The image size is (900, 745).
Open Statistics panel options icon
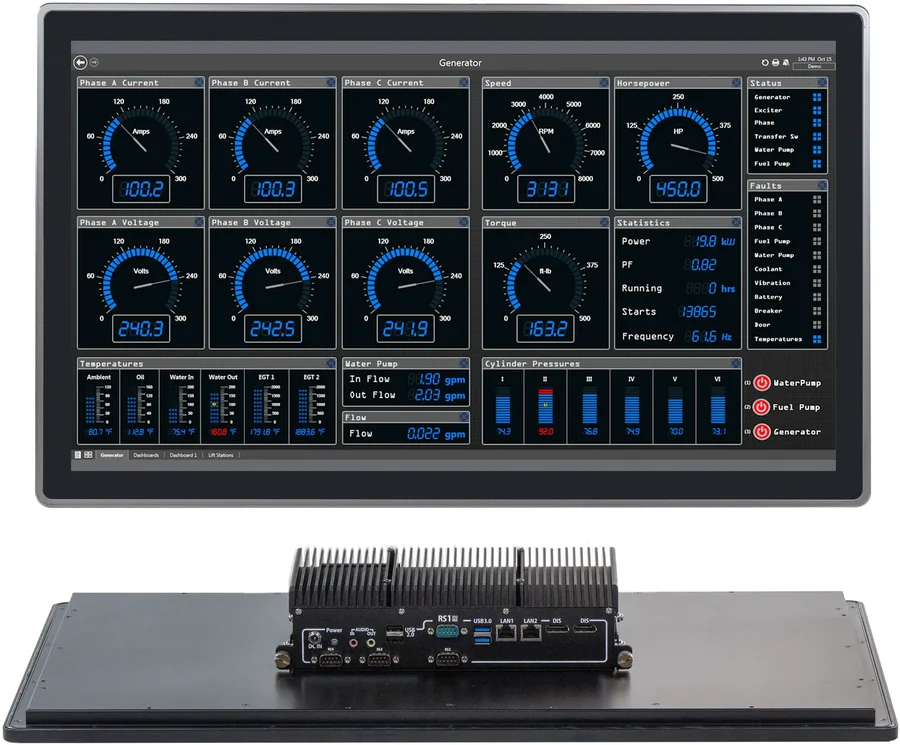(736, 223)
